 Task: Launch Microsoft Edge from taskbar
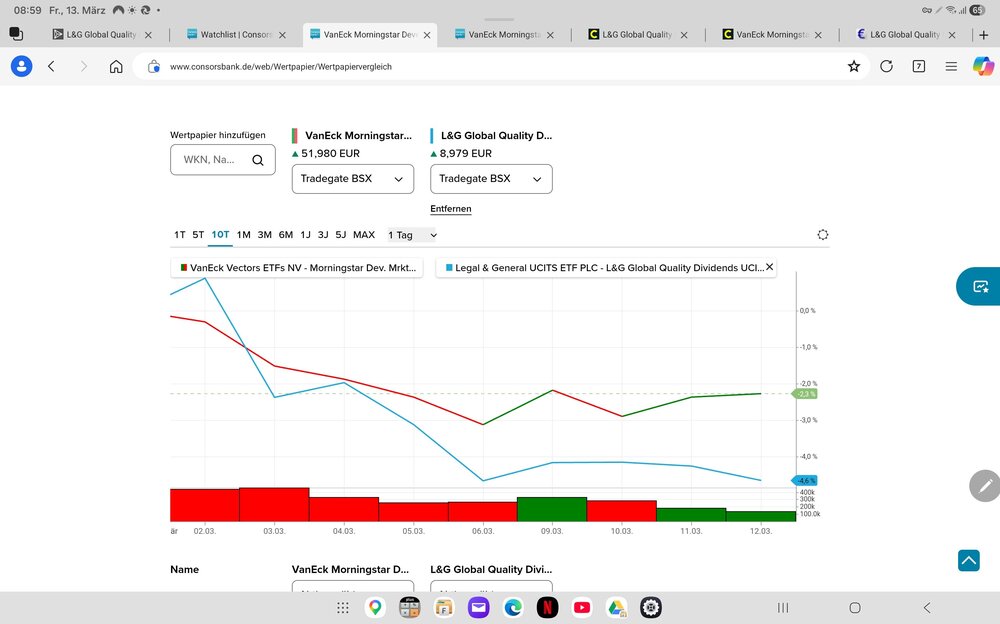(513, 608)
